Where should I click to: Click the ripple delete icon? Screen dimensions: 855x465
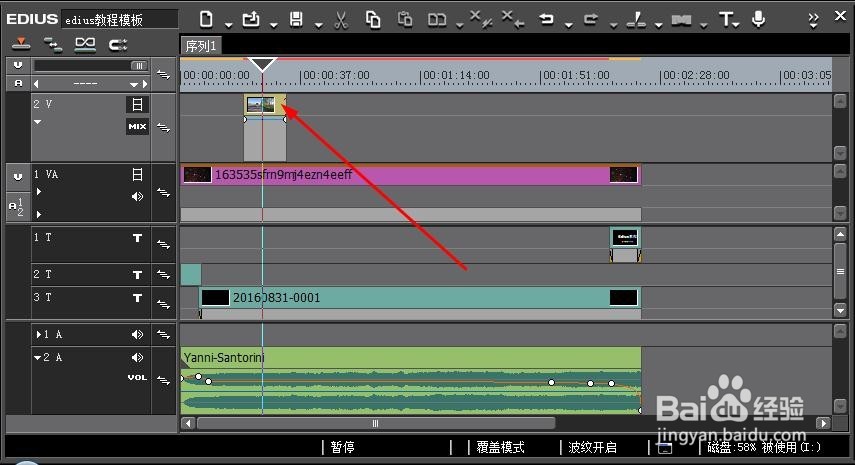pyautogui.click(x=481, y=19)
